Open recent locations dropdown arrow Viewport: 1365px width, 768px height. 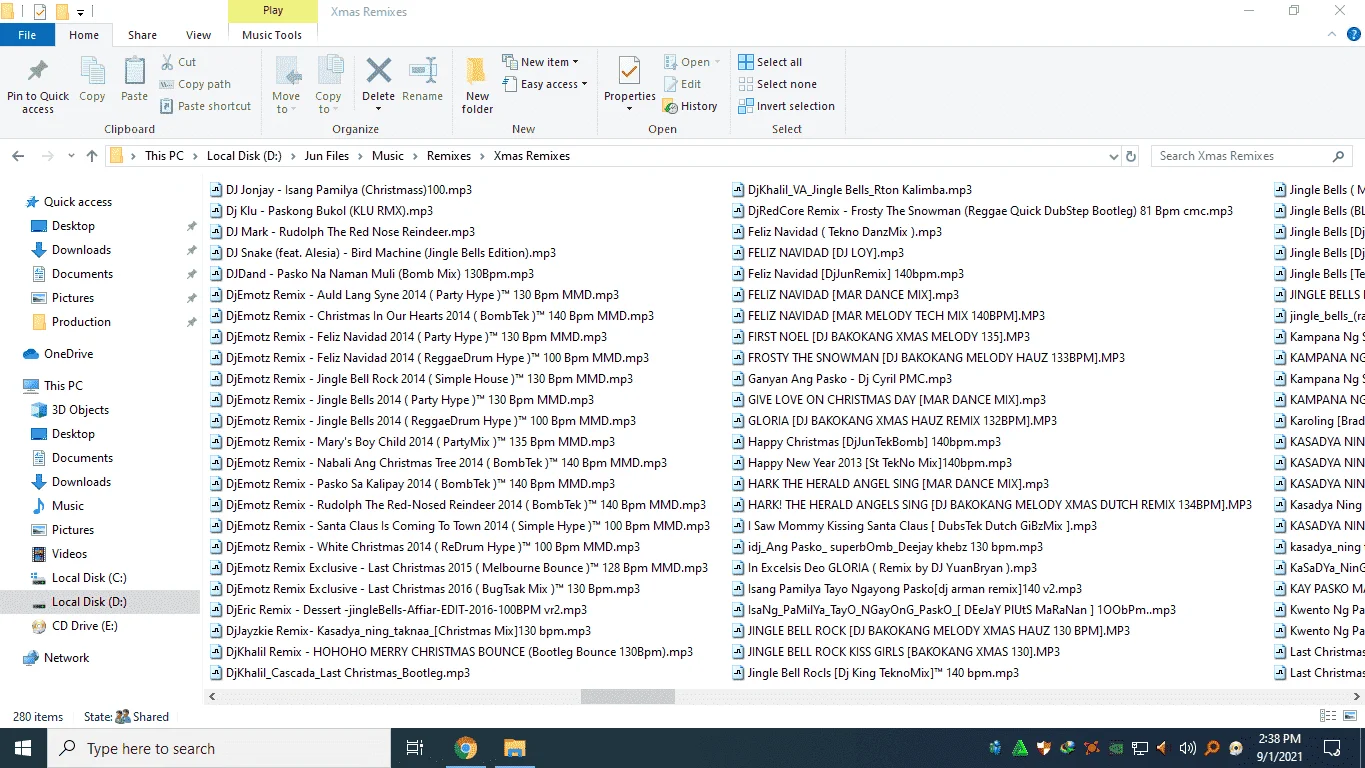click(x=73, y=156)
